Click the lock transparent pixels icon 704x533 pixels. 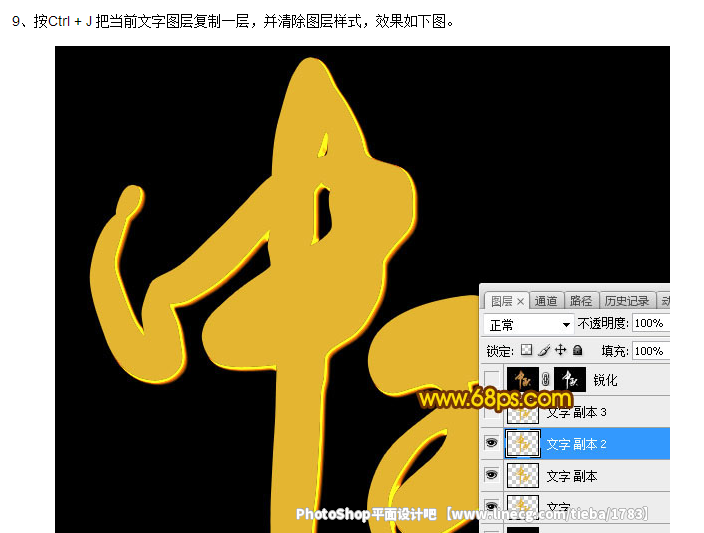pyautogui.click(x=527, y=351)
